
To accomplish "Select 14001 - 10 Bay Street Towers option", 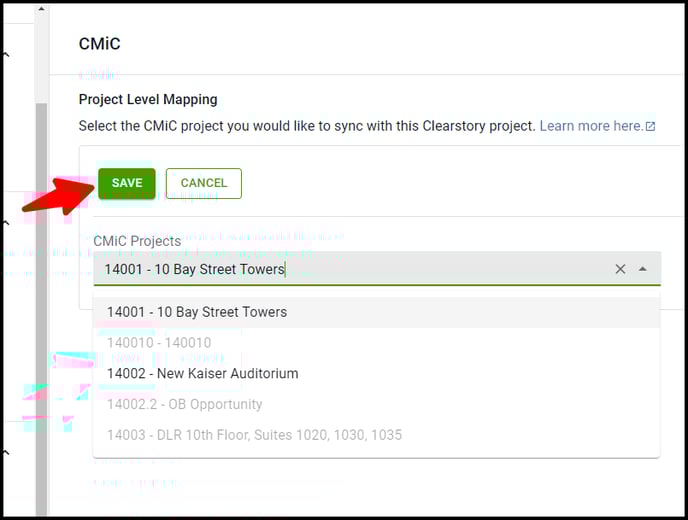I will tap(197, 312).
